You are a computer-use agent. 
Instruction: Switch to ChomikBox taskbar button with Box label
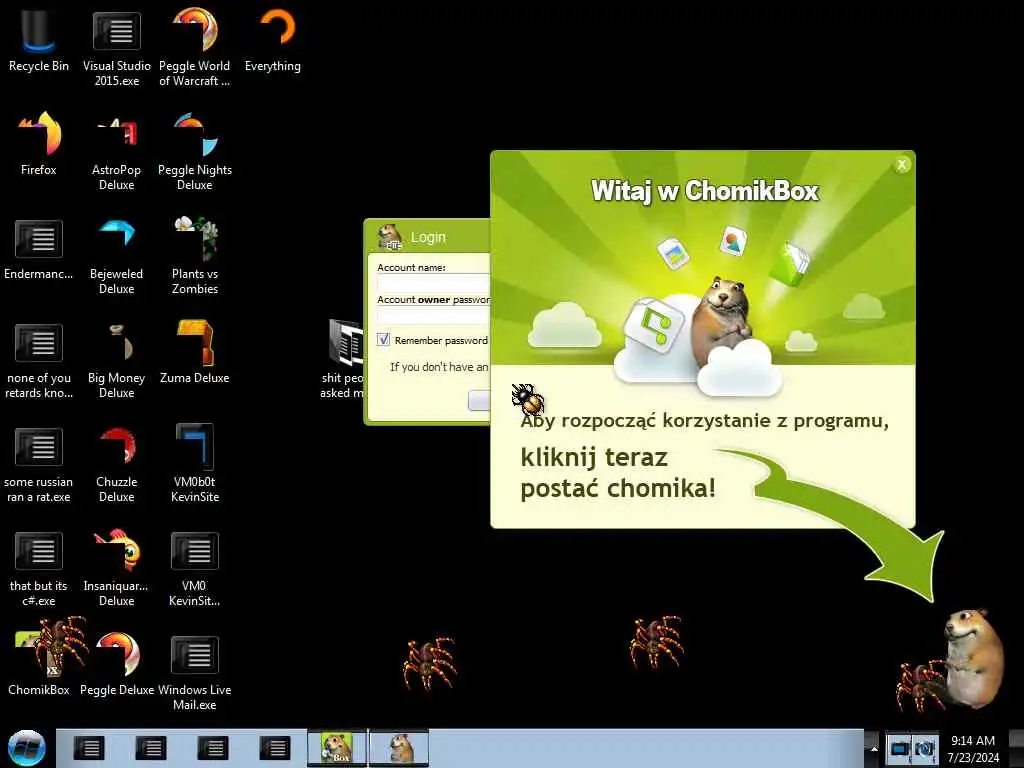[x=337, y=748]
